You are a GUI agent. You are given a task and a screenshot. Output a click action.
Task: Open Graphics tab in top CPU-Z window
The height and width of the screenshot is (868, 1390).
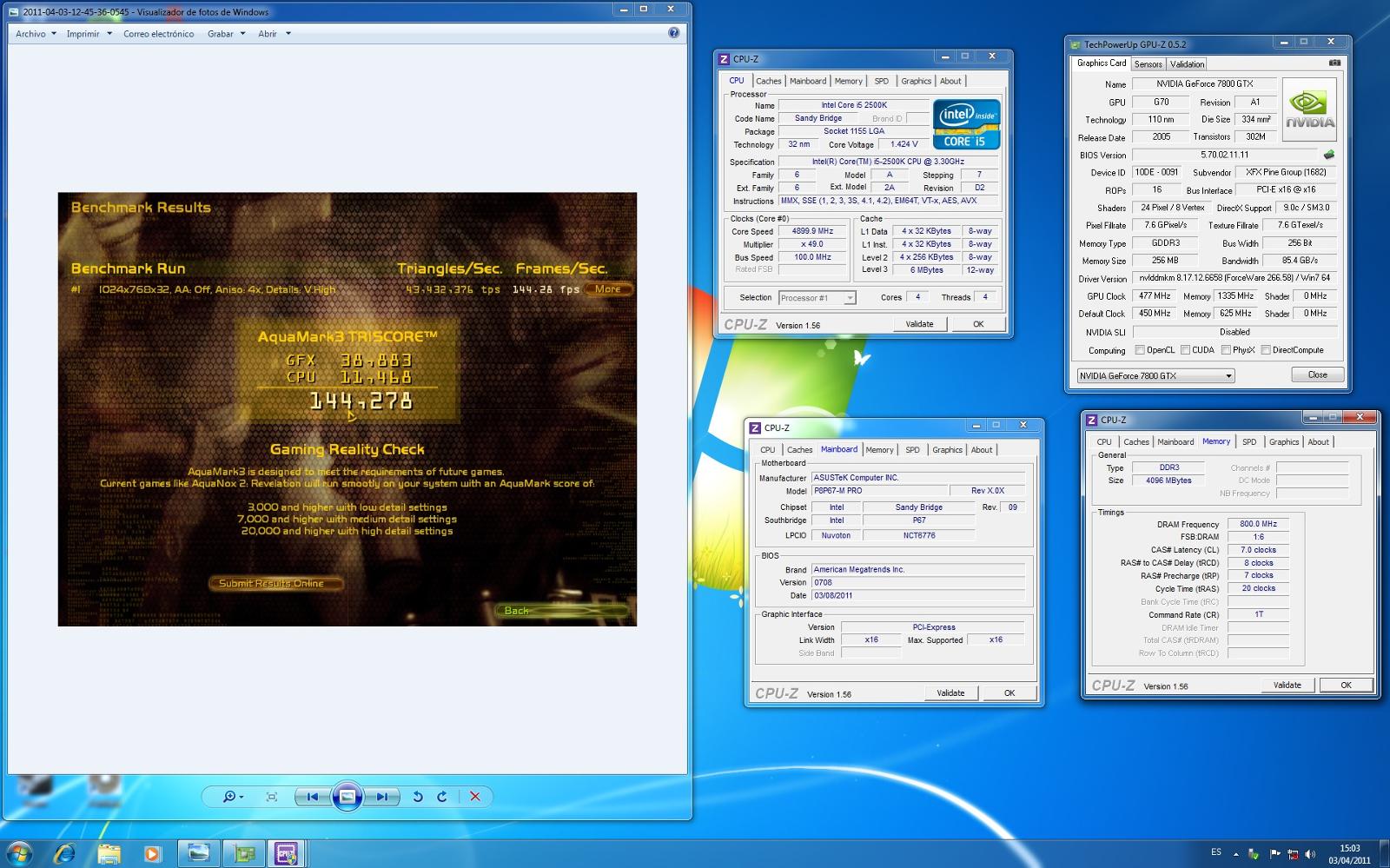tap(916, 81)
